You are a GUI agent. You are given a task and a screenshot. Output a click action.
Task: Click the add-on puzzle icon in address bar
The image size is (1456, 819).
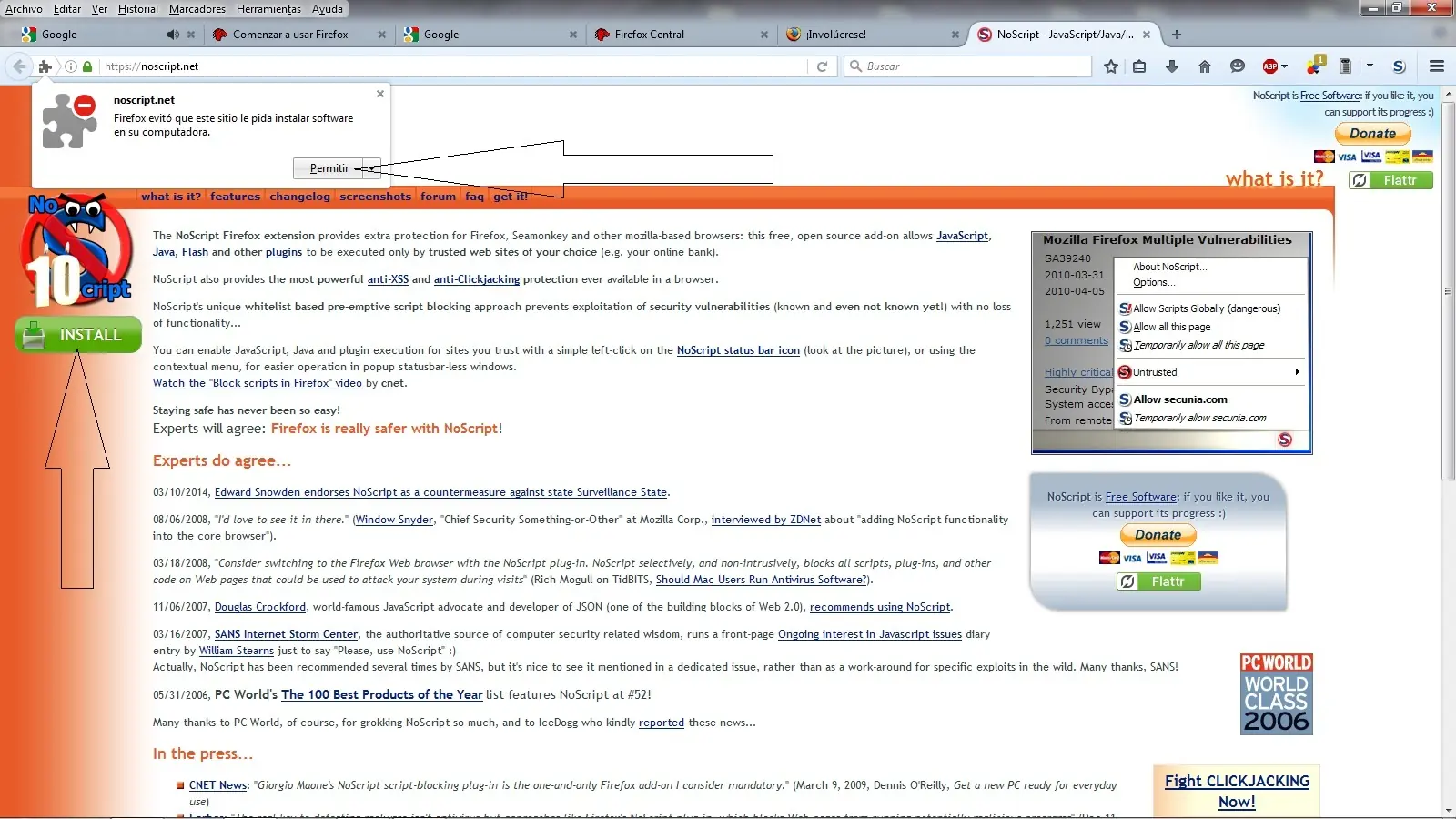coord(45,66)
